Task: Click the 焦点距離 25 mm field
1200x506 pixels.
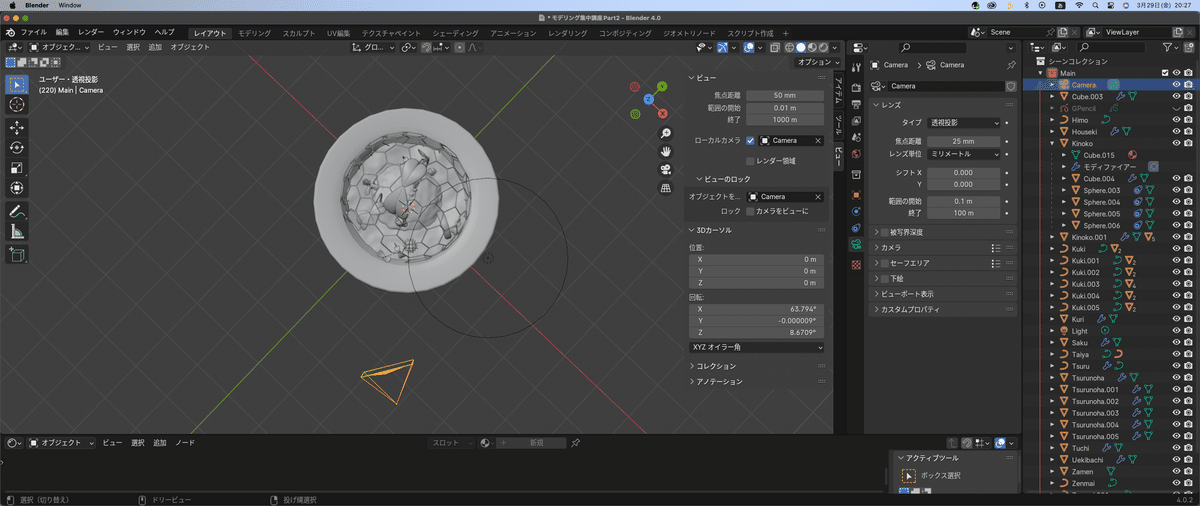Action: pos(964,141)
